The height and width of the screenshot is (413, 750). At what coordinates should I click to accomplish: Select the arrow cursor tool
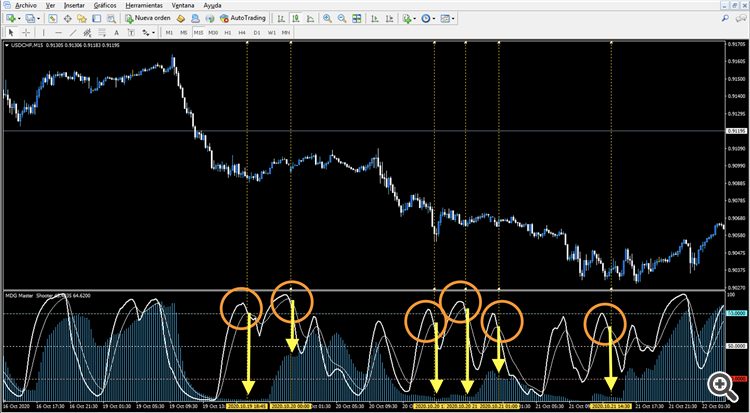pos(11,33)
